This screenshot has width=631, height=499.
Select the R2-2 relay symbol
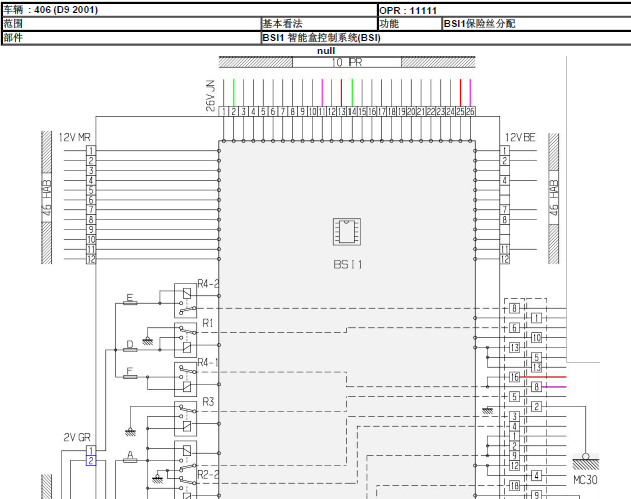tap(186, 470)
